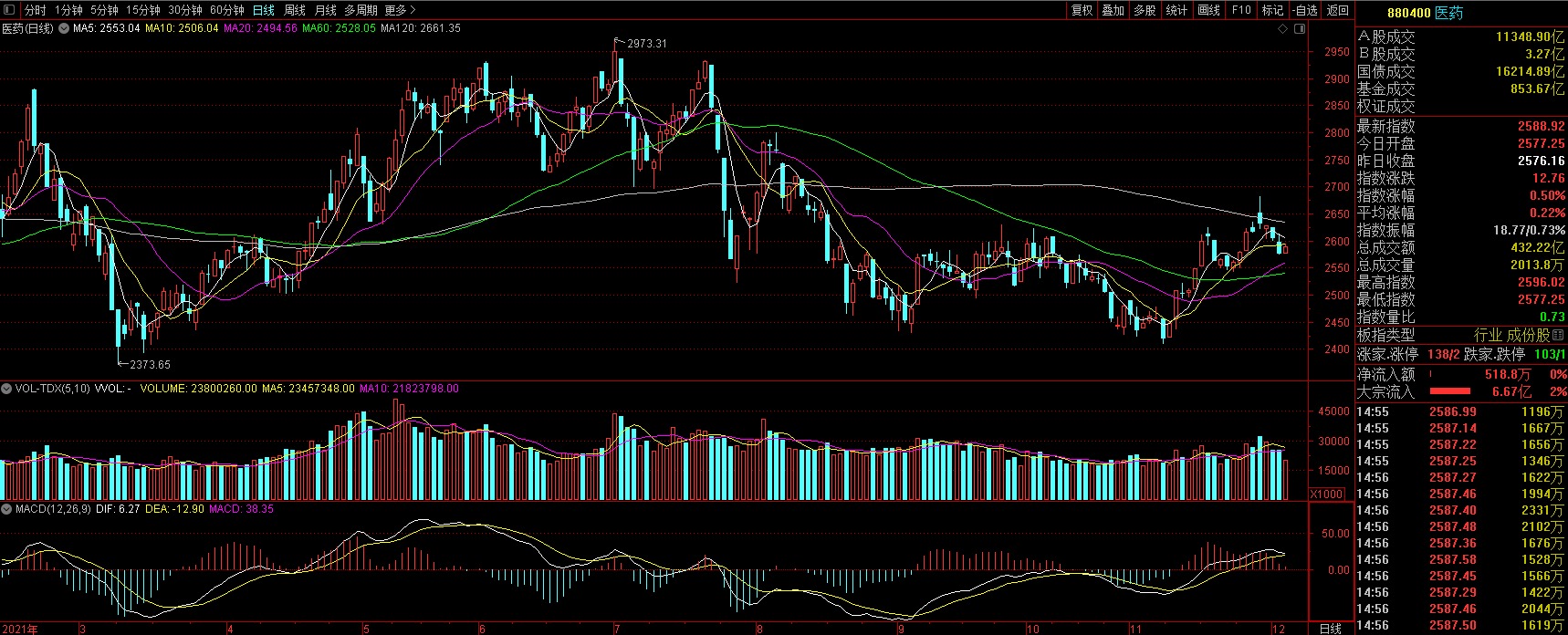Click the 大宗流入 red inflow bar
The width and height of the screenshot is (1568, 635).
[x=1449, y=390]
